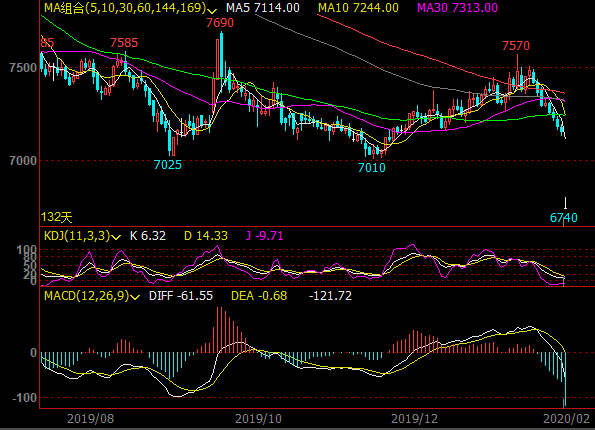The width and height of the screenshot is (595, 430).
Task: Click the MA30 7313.00 legend
Action: click(457, 8)
